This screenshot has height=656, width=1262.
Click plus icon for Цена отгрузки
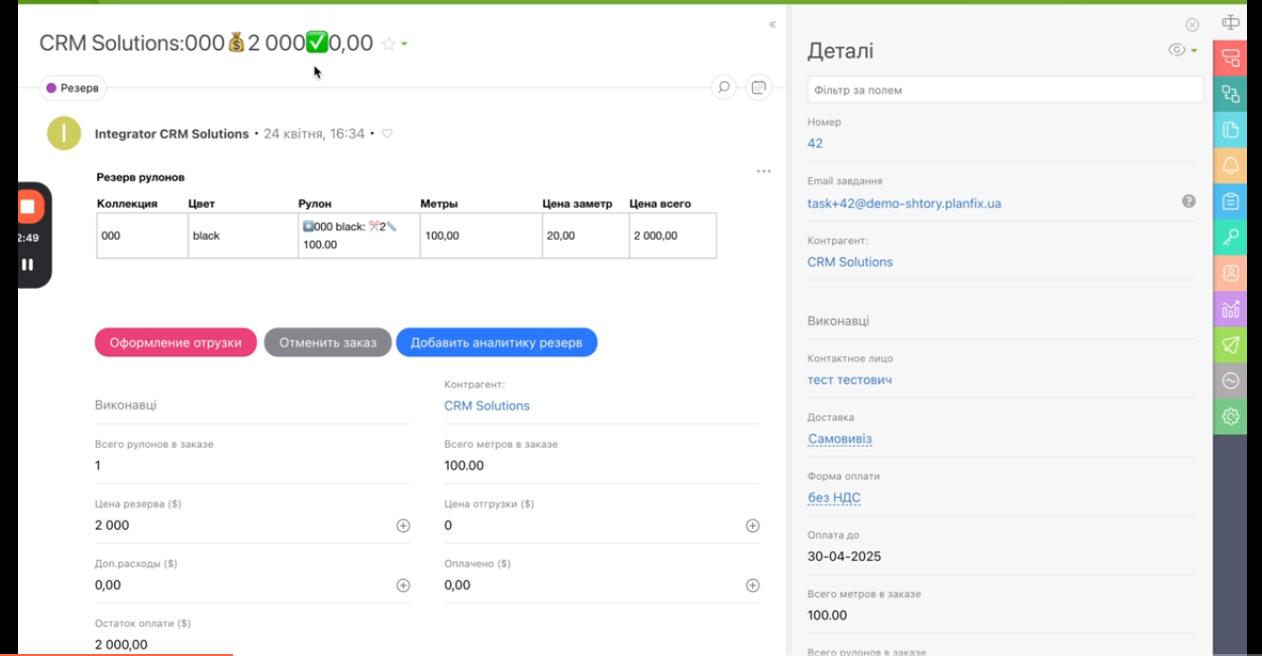point(753,526)
